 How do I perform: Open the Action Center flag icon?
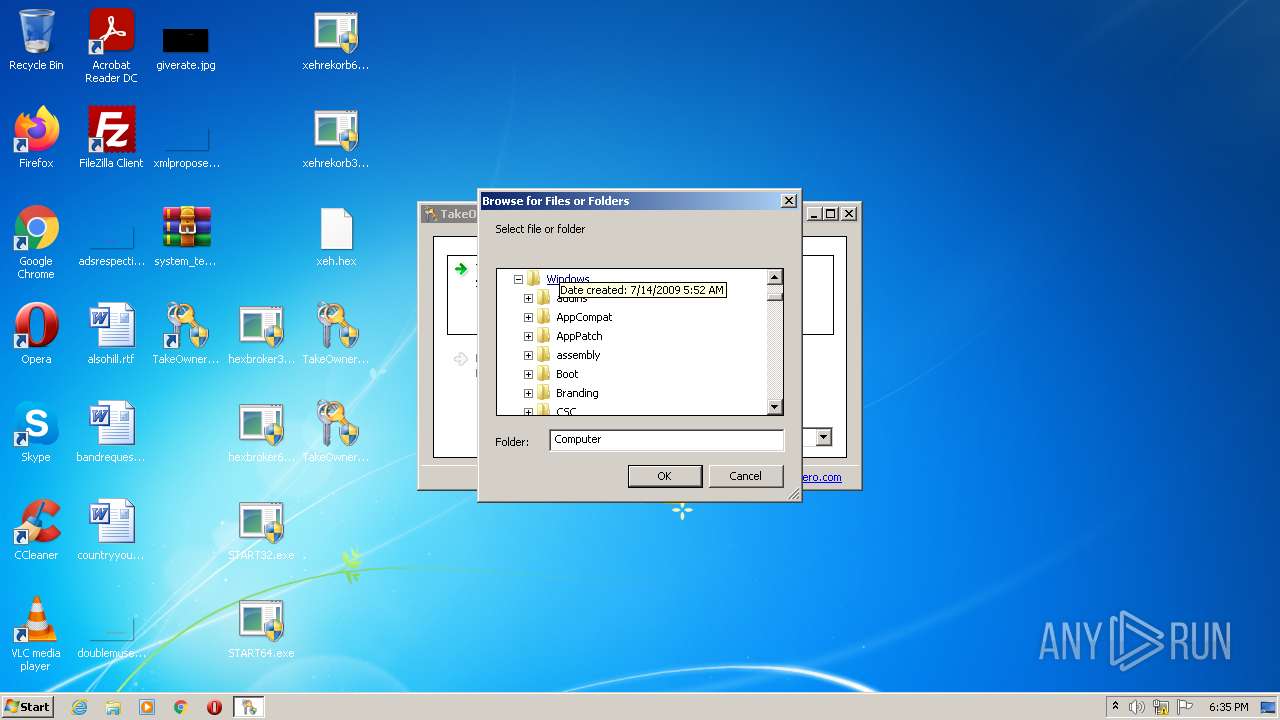click(1185, 707)
